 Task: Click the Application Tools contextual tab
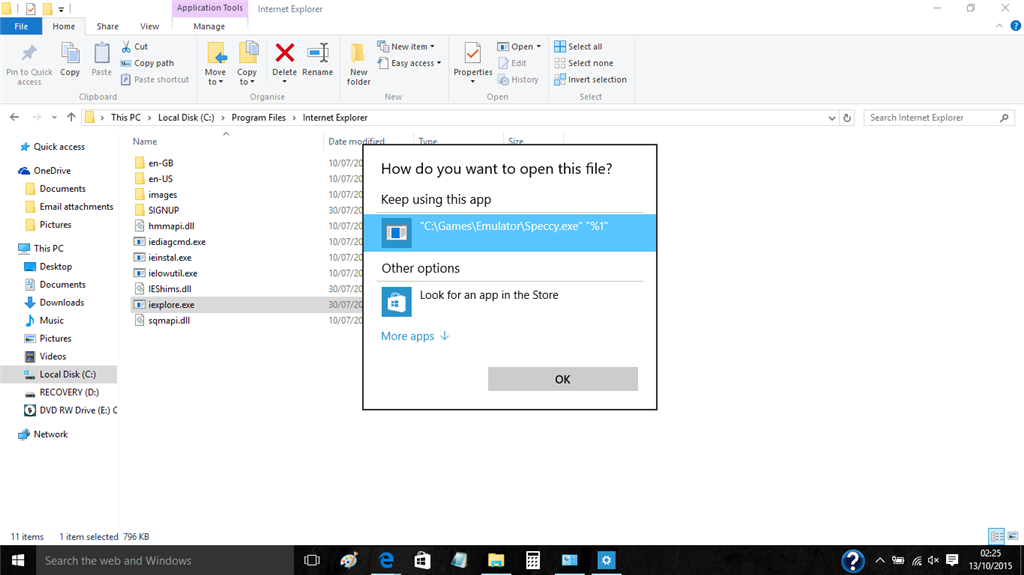(210, 8)
